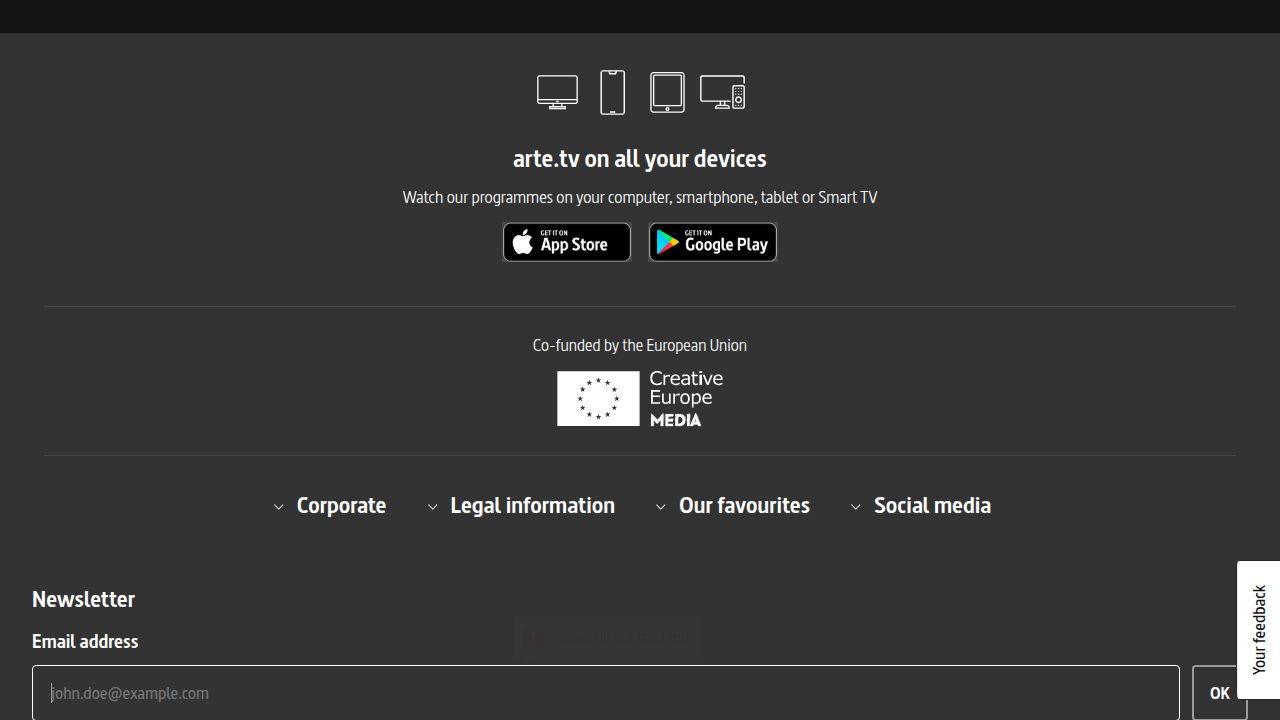1280x720 pixels.
Task: Click the smartphone device icon
Action: click(x=612, y=92)
